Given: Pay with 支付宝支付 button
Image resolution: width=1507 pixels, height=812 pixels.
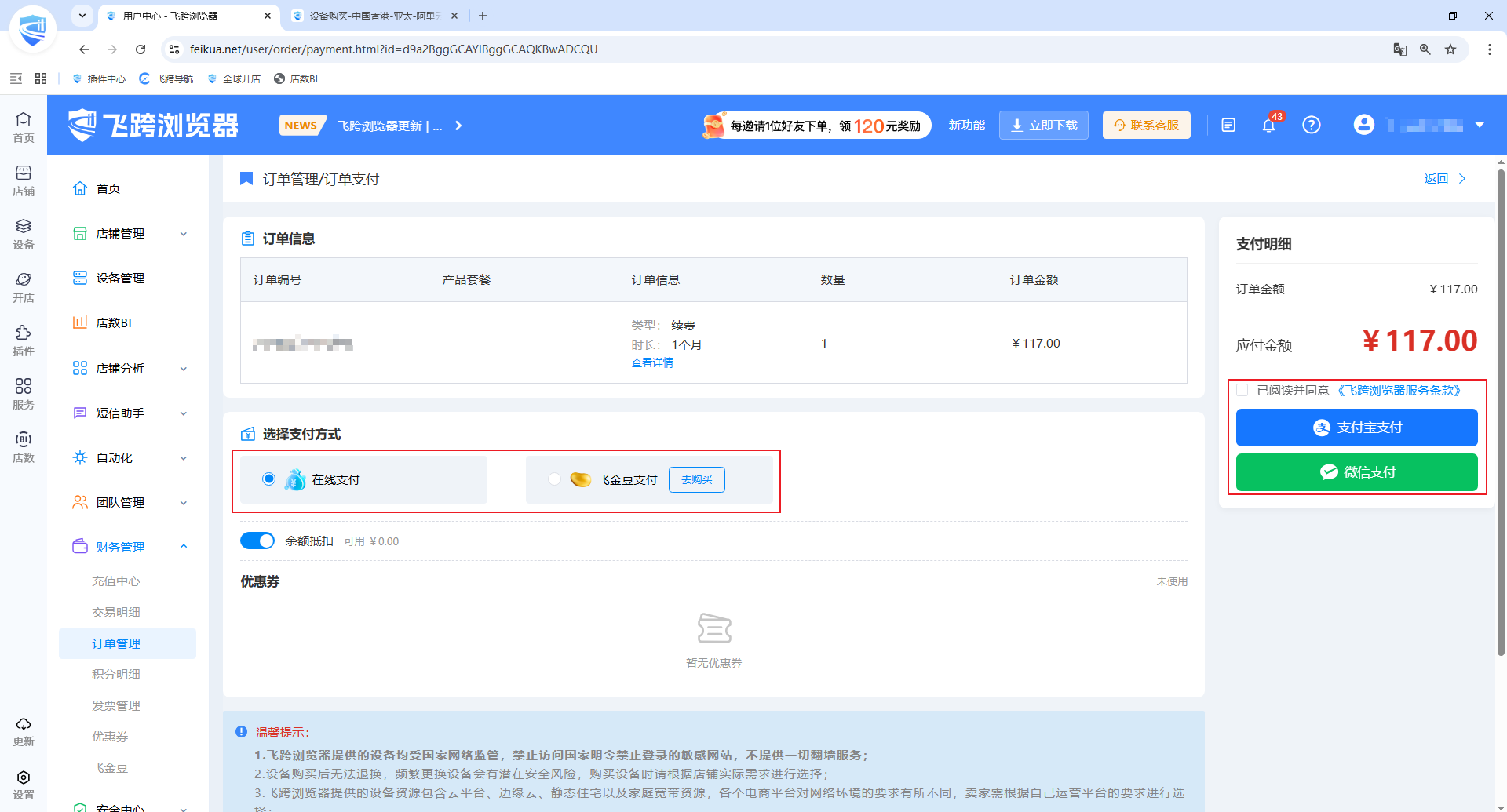Looking at the screenshot, I should [x=1356, y=428].
